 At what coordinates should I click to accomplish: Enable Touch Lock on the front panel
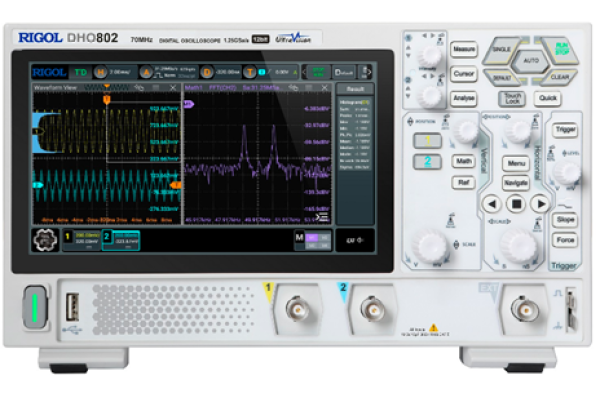(x=512, y=98)
